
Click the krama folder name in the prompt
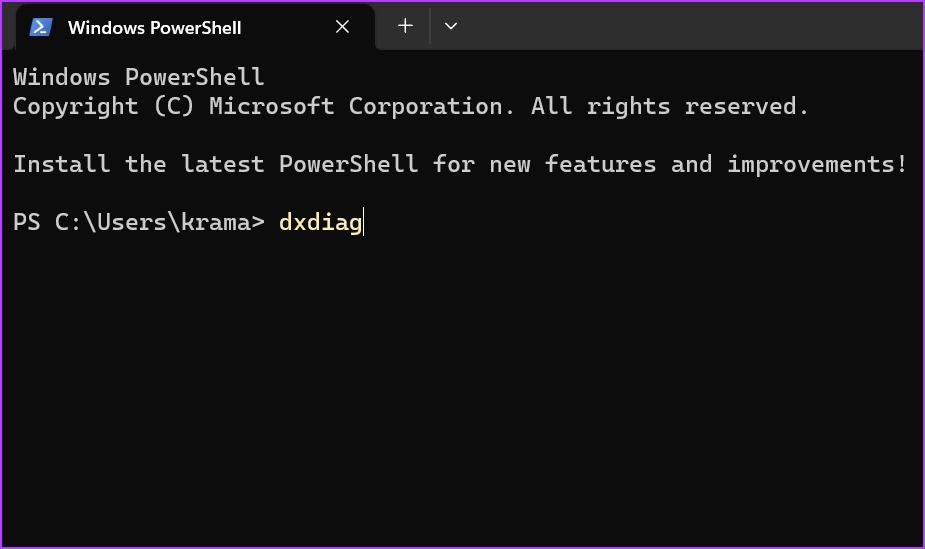pos(216,222)
